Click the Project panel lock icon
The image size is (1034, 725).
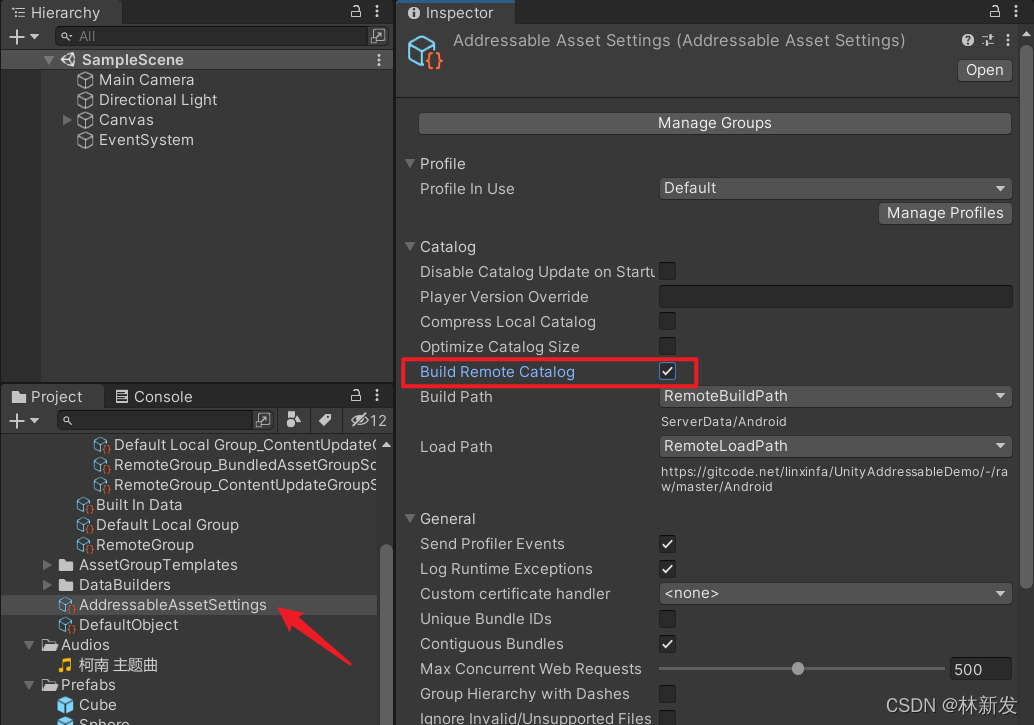[355, 395]
